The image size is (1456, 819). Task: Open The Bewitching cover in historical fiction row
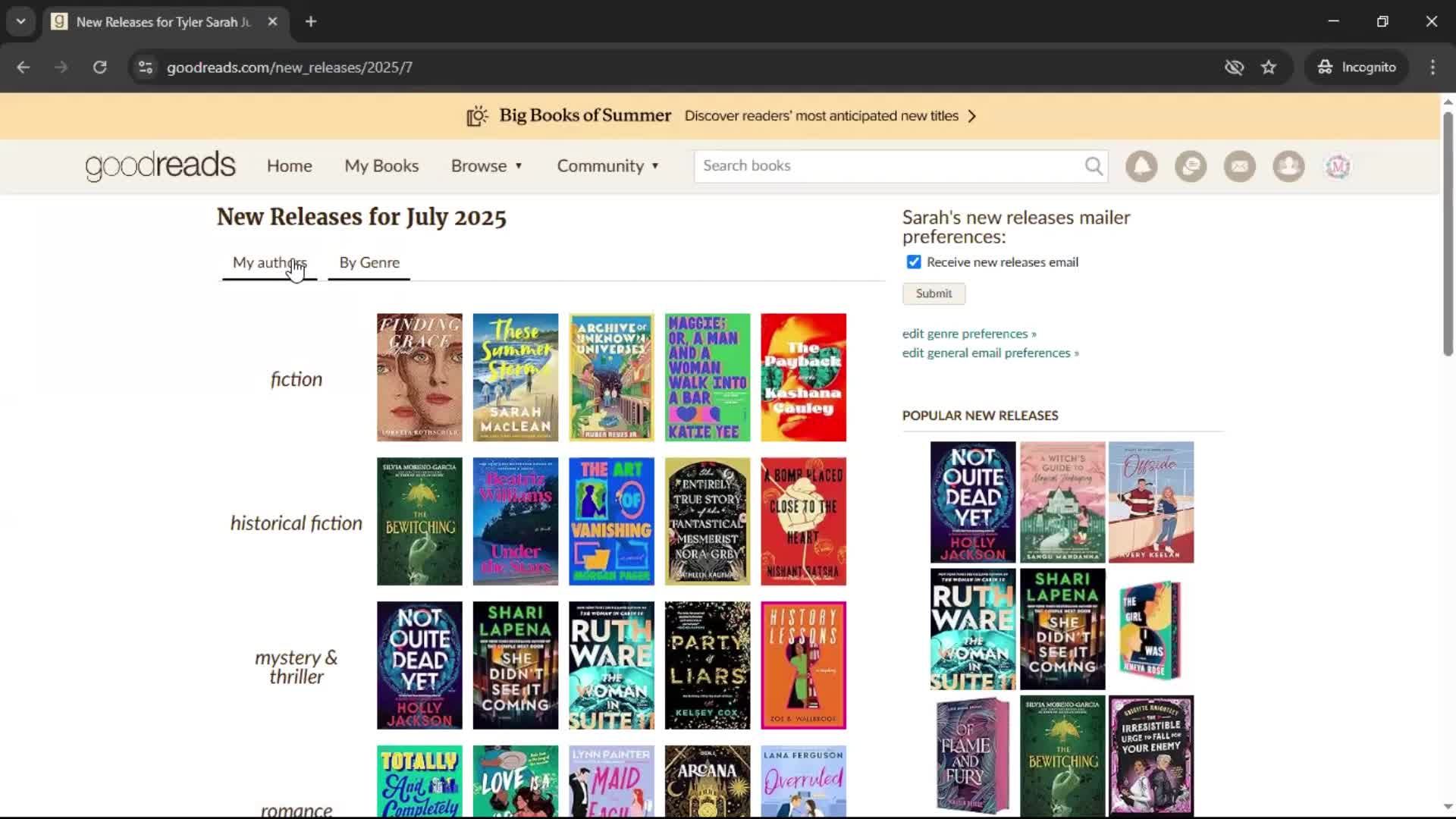tap(419, 522)
